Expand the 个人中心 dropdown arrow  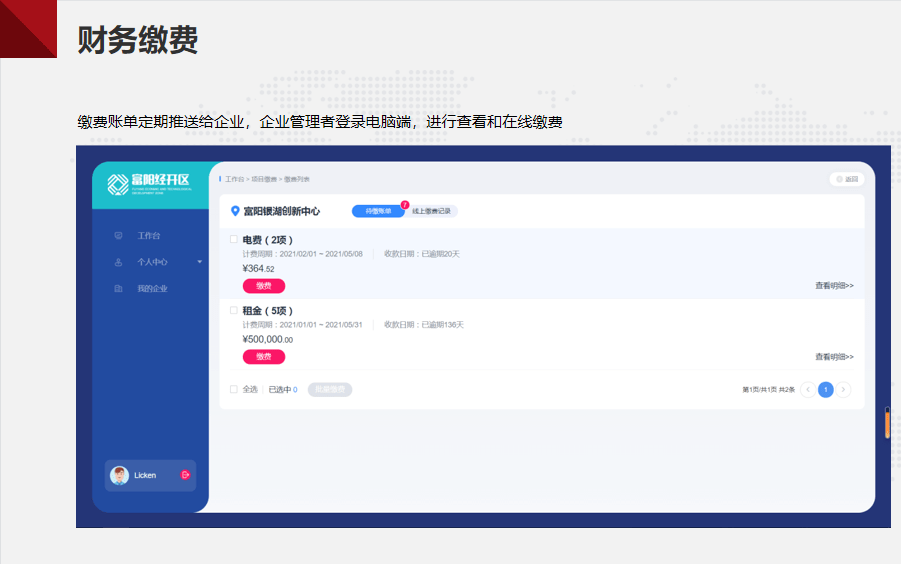click(199, 262)
